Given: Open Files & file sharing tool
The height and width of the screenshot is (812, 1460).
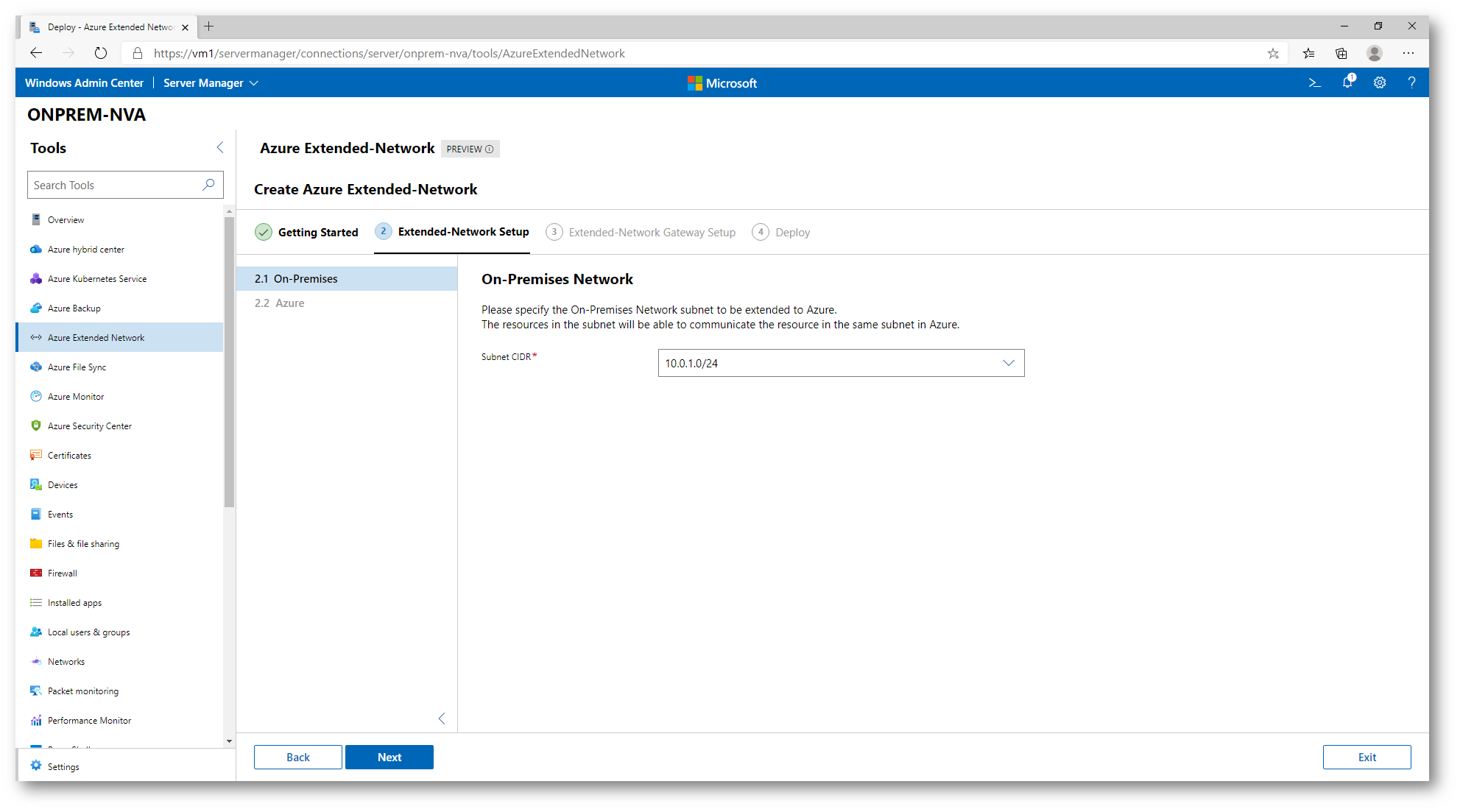Looking at the screenshot, I should (x=119, y=543).
